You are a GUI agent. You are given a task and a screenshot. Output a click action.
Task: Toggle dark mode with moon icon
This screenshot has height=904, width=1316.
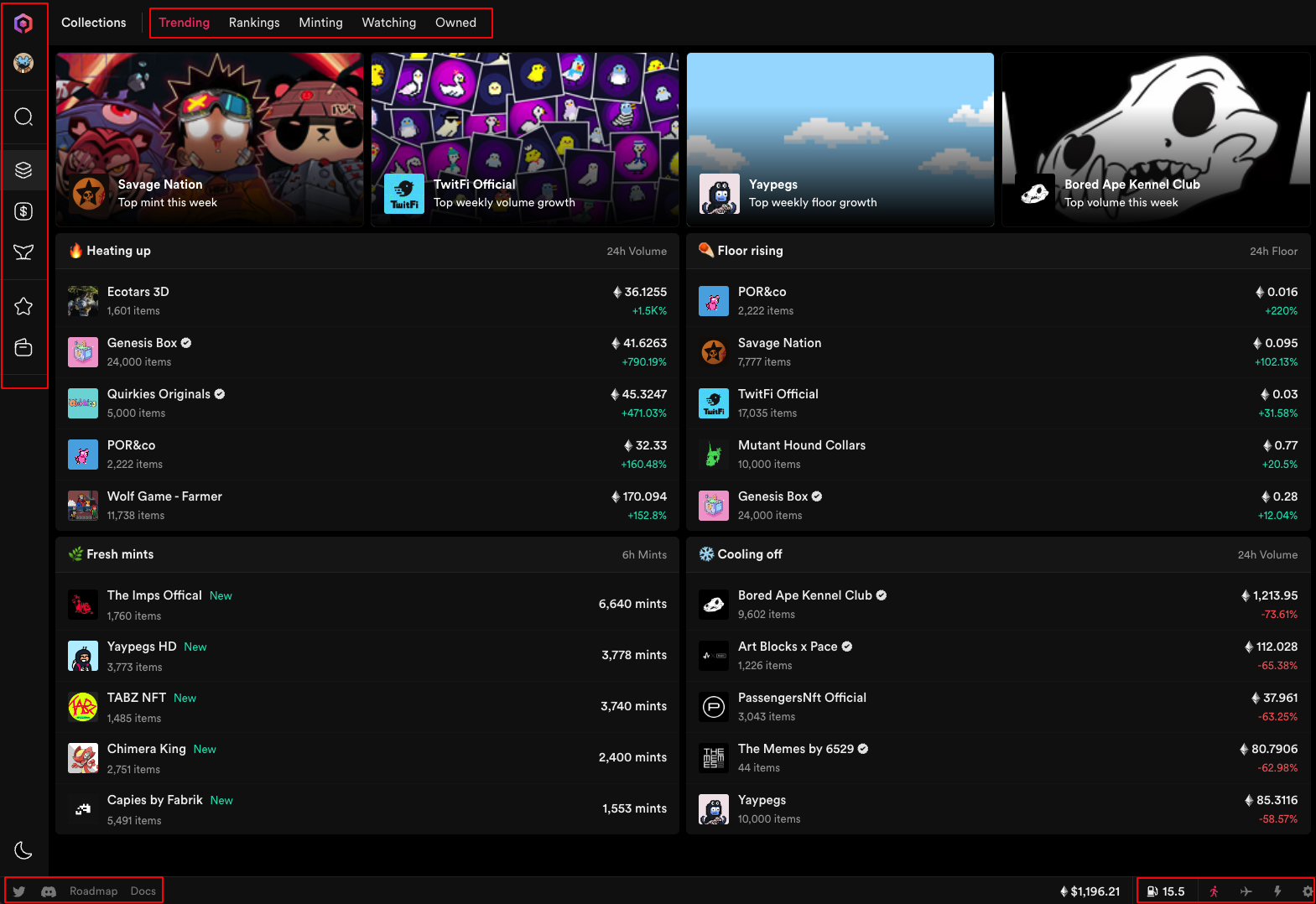pyautogui.click(x=23, y=850)
